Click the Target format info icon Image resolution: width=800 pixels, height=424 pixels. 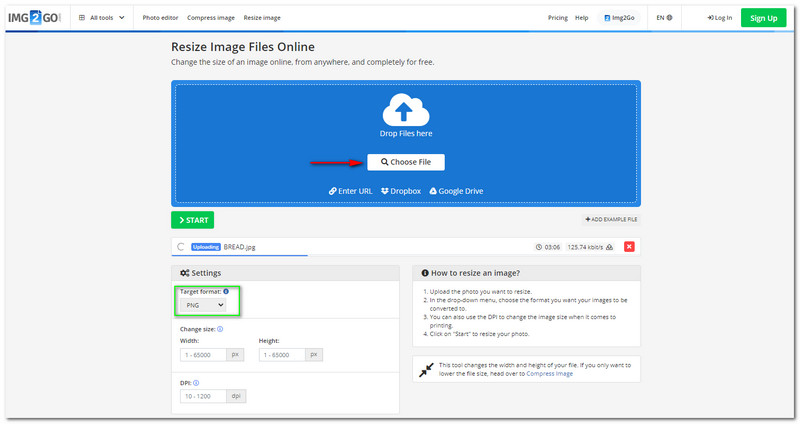[226, 291]
